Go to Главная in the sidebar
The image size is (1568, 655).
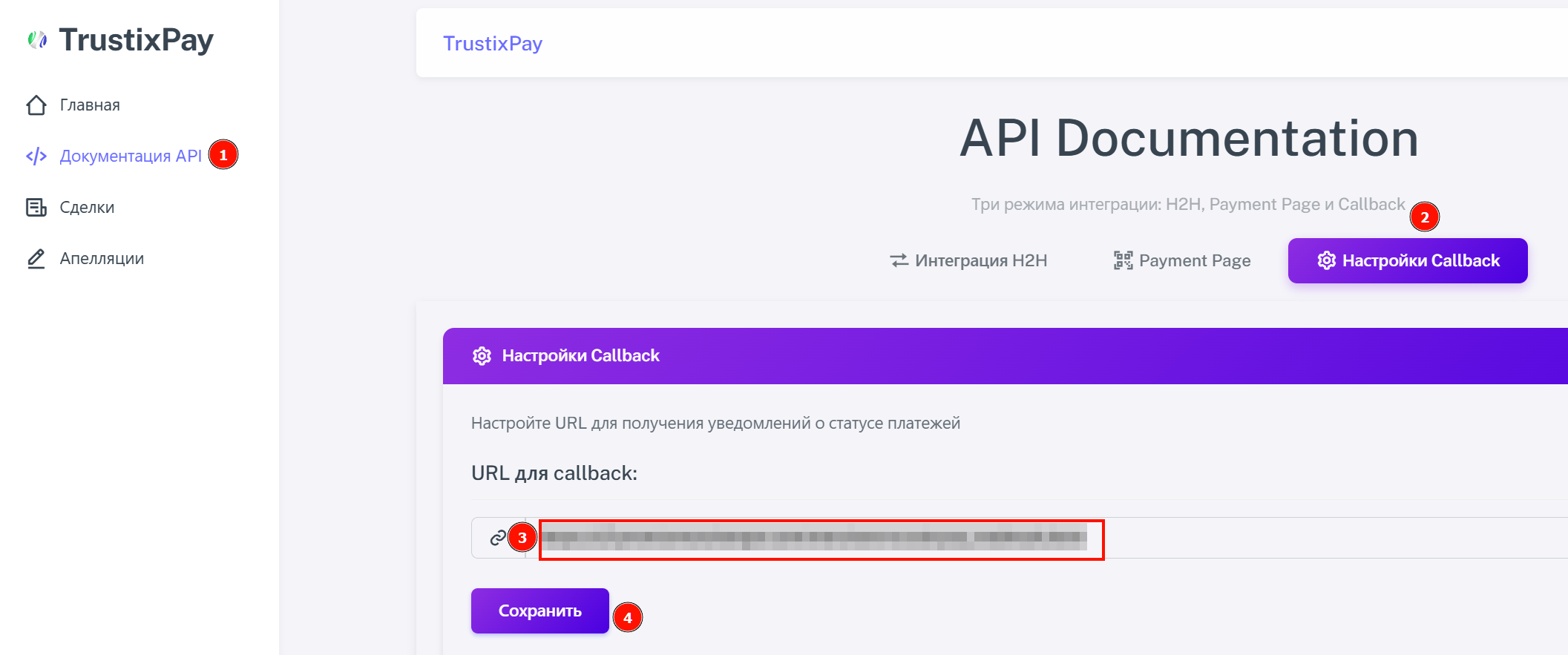coord(90,105)
